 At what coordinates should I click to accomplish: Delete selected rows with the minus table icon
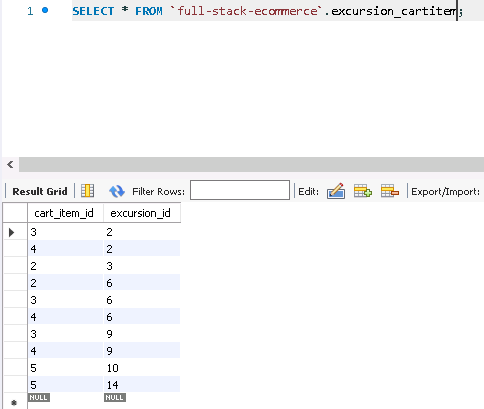click(x=390, y=191)
